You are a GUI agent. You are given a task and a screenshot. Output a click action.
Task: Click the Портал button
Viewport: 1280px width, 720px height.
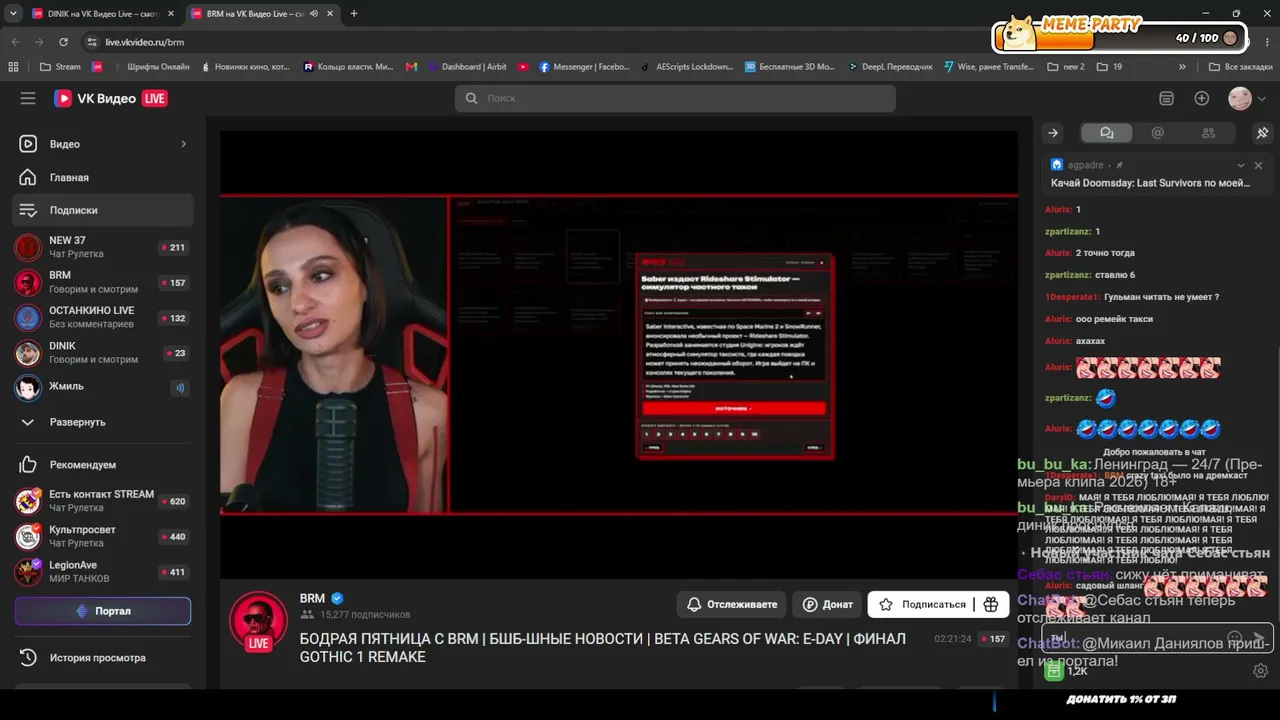102,611
